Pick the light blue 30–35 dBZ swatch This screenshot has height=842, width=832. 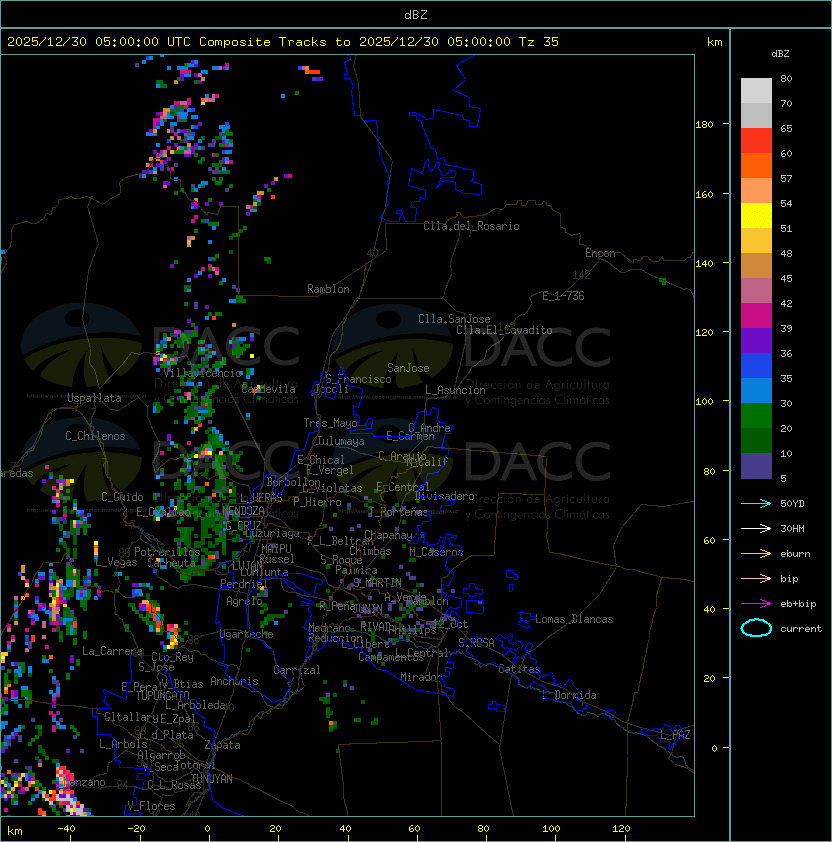click(x=756, y=390)
